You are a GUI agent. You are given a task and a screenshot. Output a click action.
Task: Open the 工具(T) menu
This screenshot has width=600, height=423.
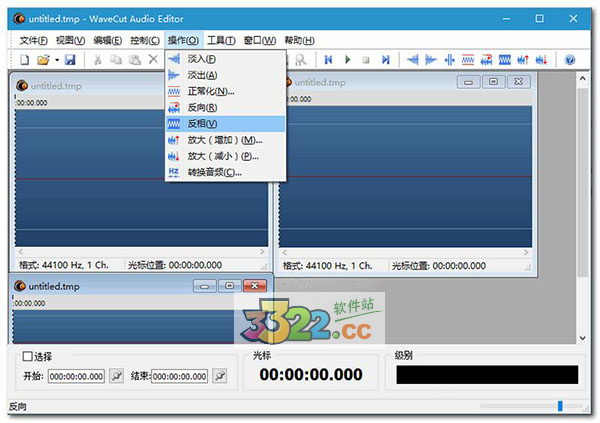pos(221,40)
